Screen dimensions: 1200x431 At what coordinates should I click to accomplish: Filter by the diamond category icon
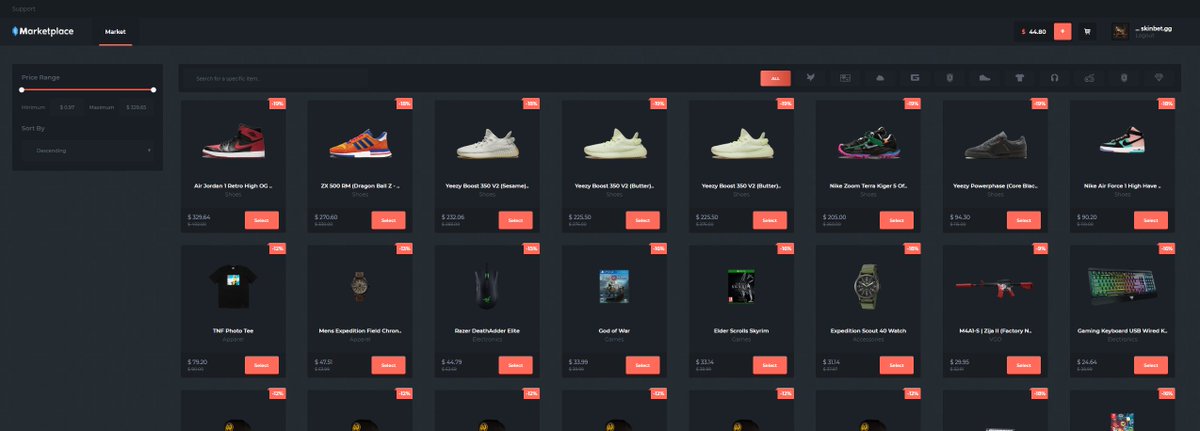pos(1159,77)
